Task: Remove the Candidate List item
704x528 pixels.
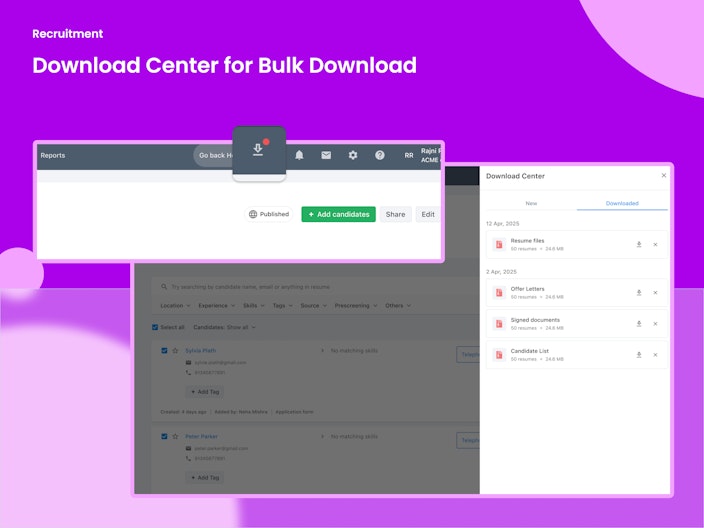Action: click(x=655, y=355)
